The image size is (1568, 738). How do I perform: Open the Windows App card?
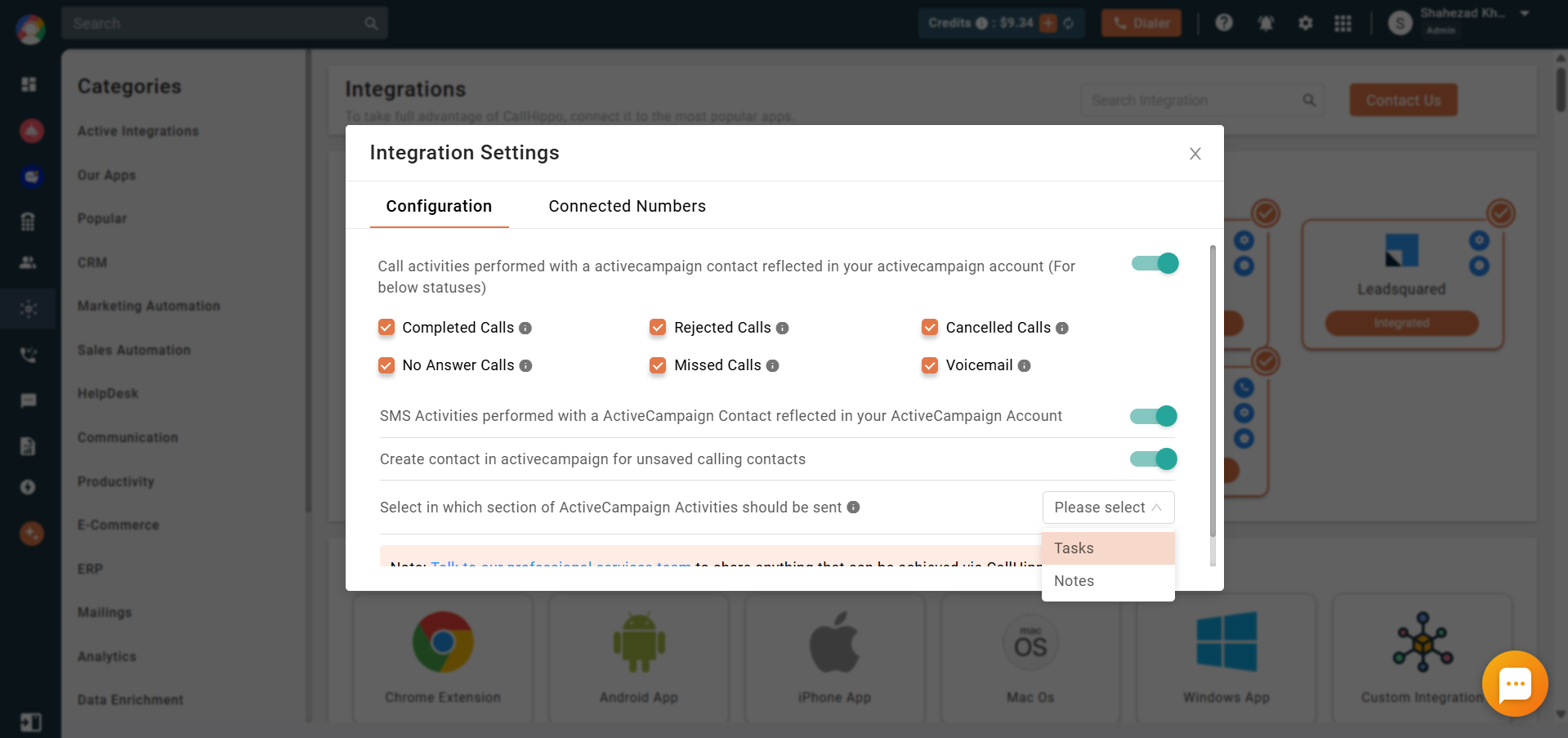(x=1226, y=659)
